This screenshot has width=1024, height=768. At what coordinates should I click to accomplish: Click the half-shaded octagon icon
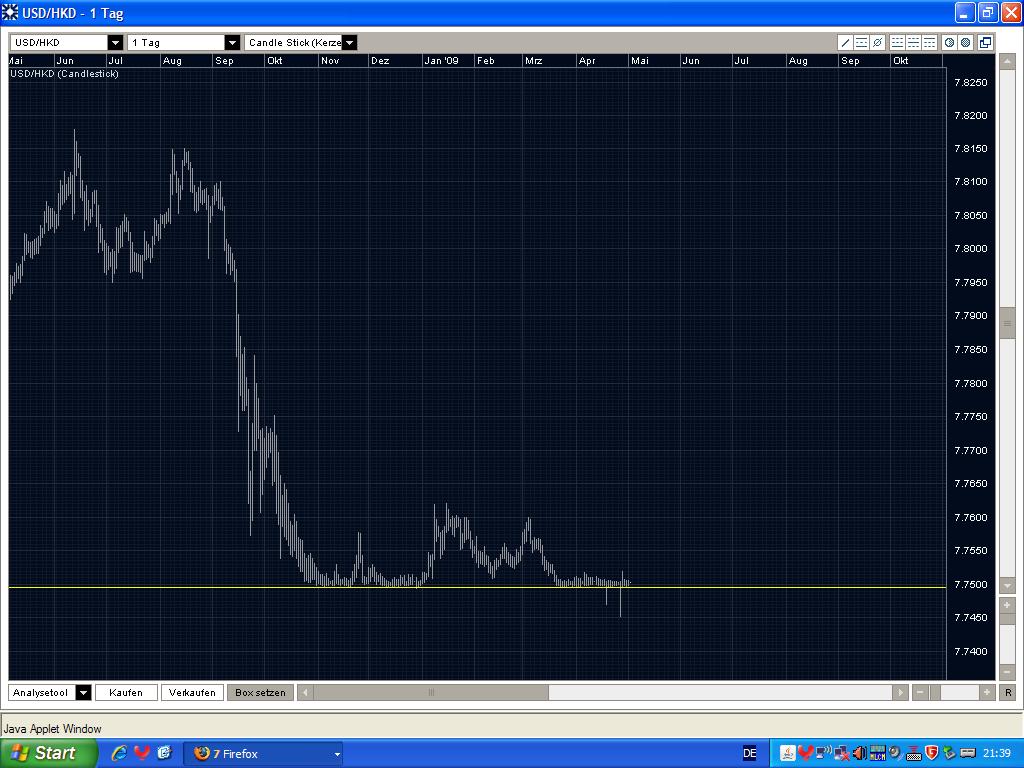pyautogui.click(x=949, y=42)
